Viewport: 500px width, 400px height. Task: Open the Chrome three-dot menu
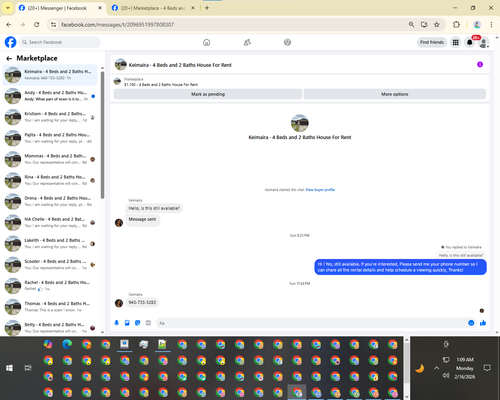pyautogui.click(x=491, y=25)
